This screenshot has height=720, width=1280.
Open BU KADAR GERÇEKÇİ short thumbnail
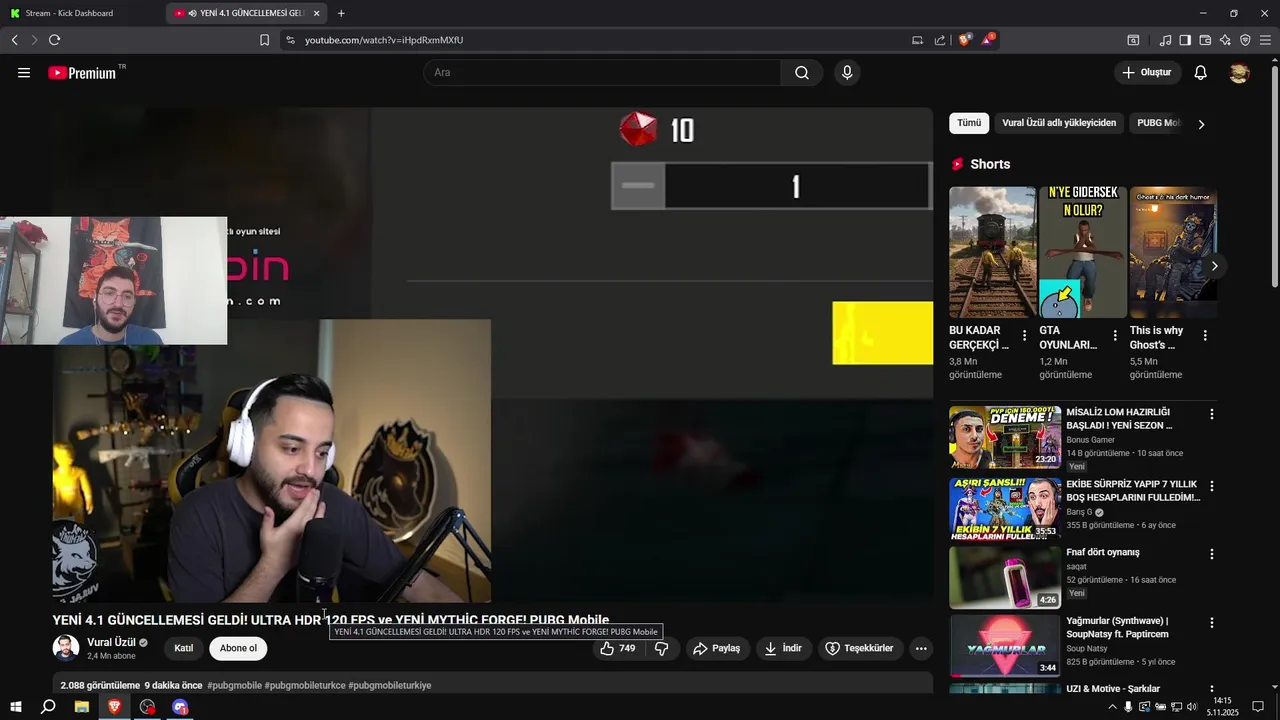993,252
